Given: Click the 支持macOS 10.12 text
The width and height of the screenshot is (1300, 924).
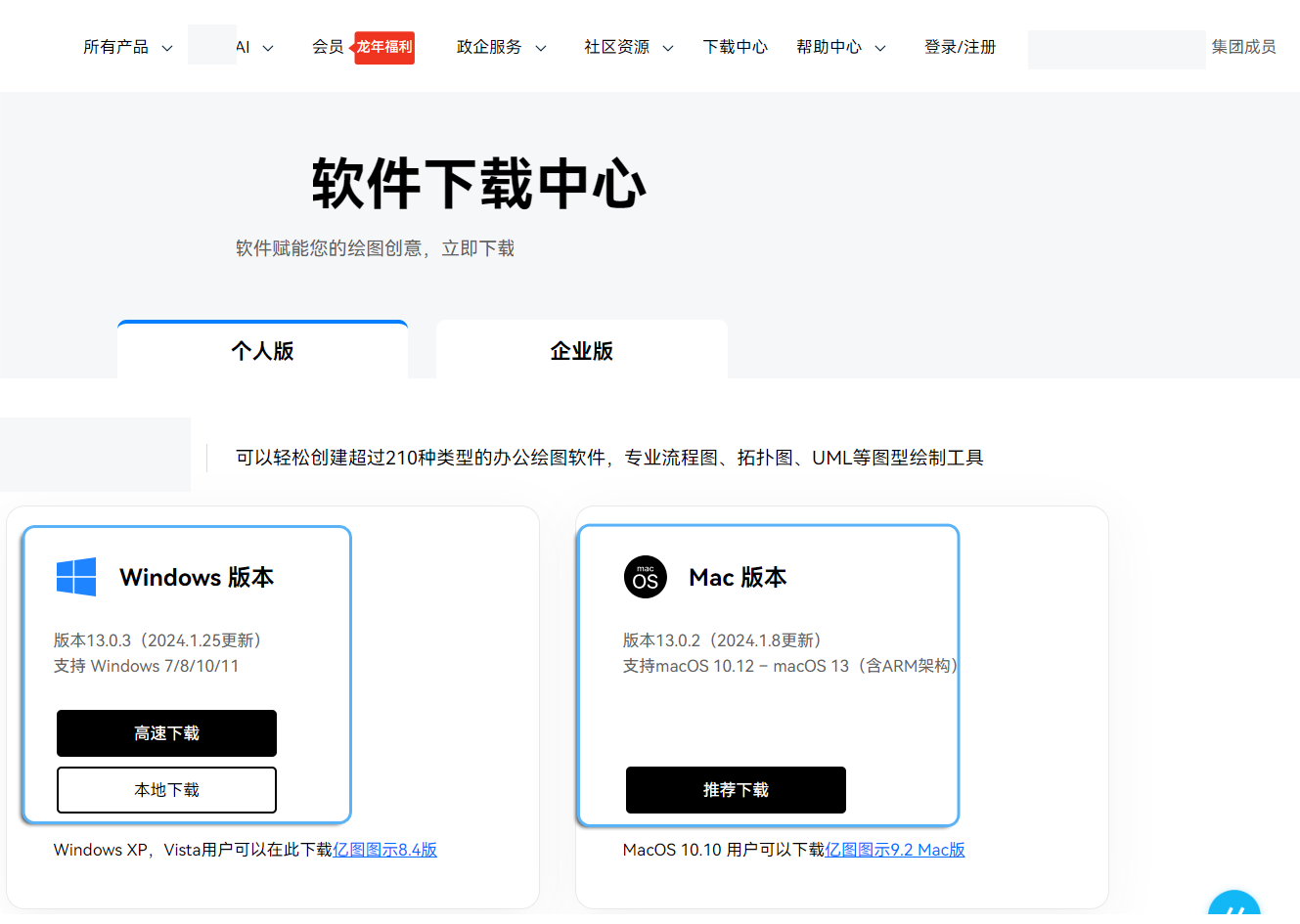Looking at the screenshot, I should point(790,666).
